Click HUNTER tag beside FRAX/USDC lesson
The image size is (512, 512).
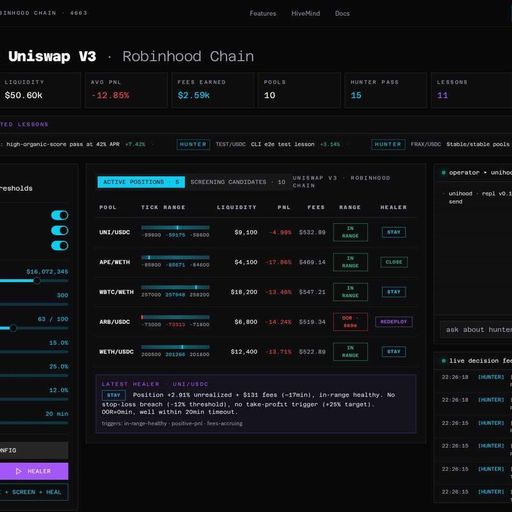[x=388, y=144]
